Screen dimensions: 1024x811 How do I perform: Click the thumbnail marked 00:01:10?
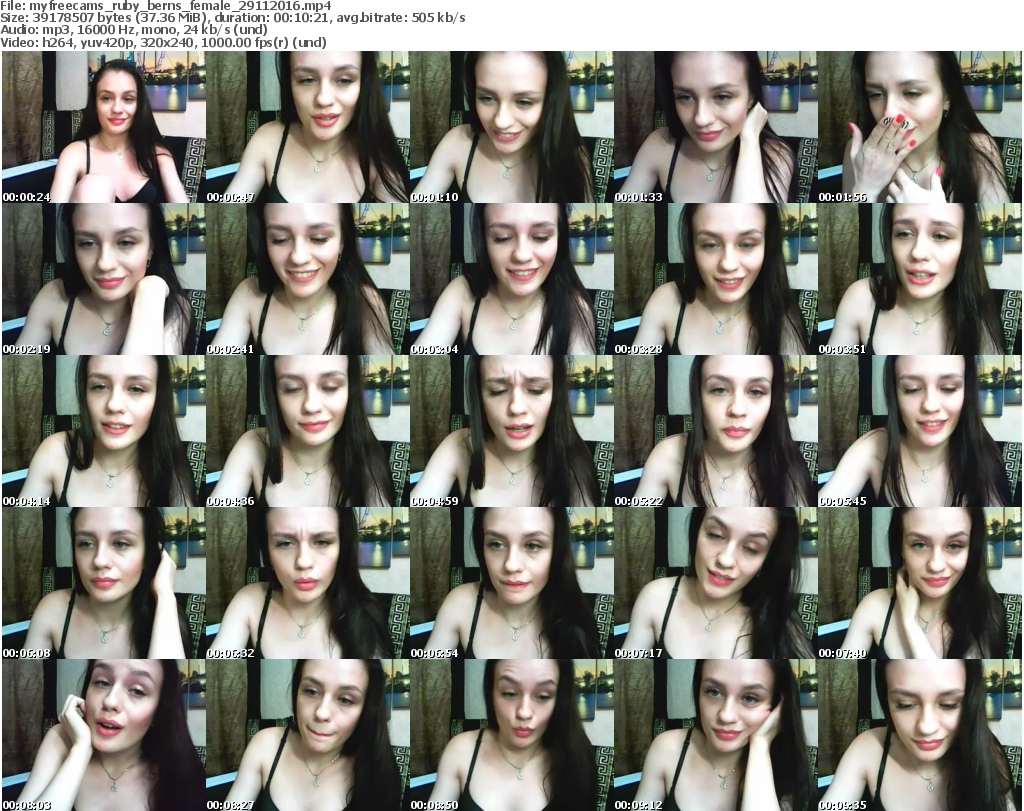click(511, 127)
